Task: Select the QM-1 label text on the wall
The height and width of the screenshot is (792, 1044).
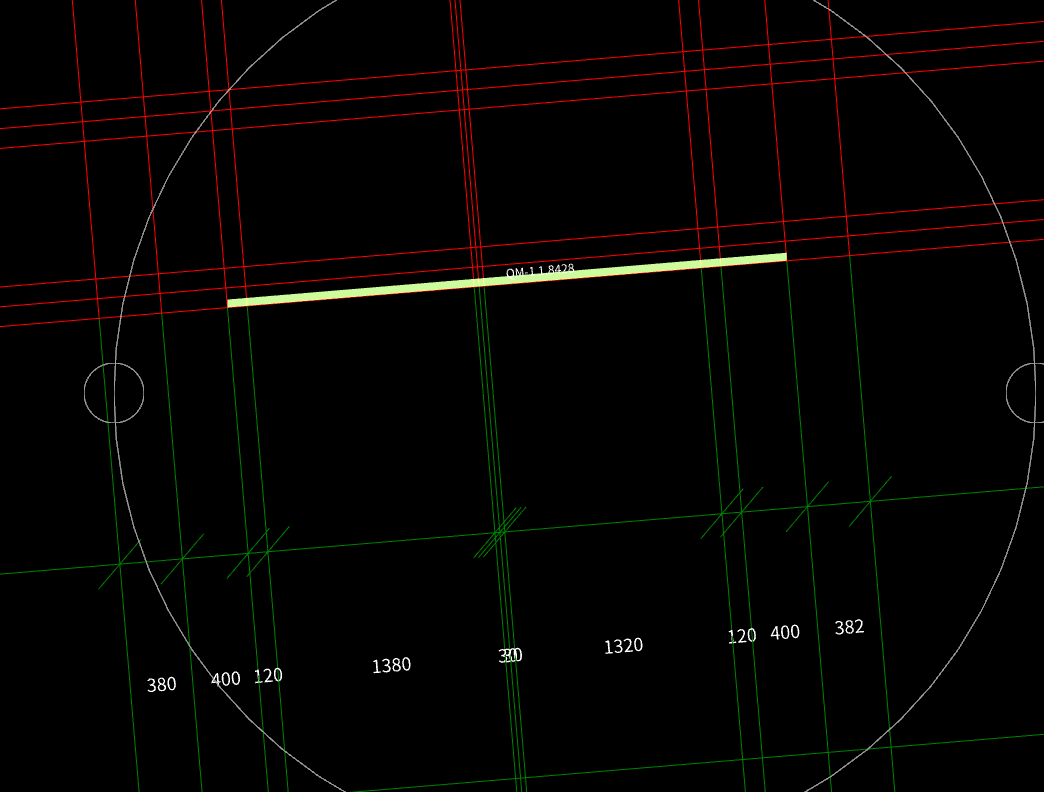Action: [539, 270]
